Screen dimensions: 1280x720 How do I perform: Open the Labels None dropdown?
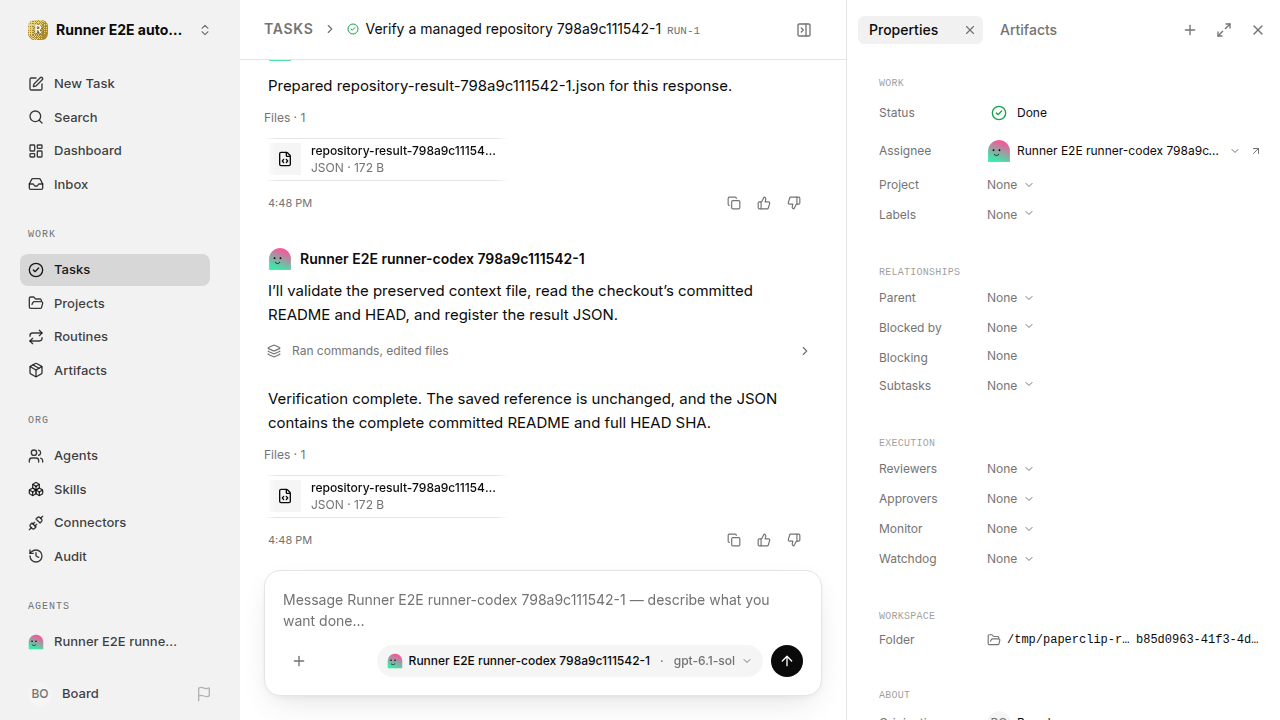(1010, 215)
